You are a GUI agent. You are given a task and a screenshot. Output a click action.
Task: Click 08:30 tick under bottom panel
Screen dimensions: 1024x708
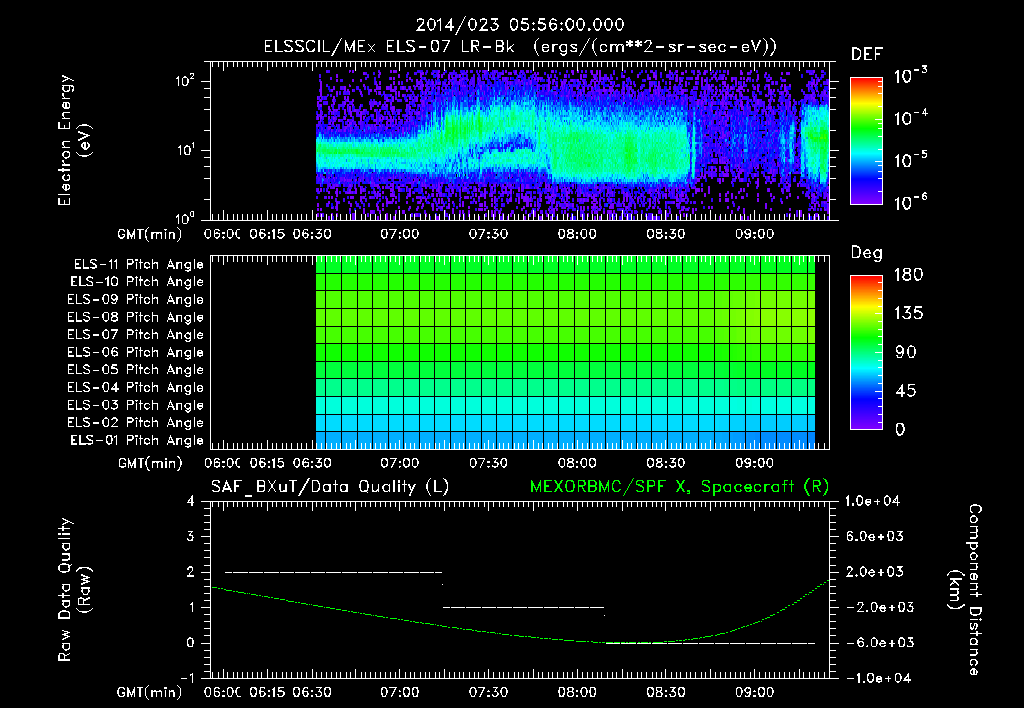(665, 692)
